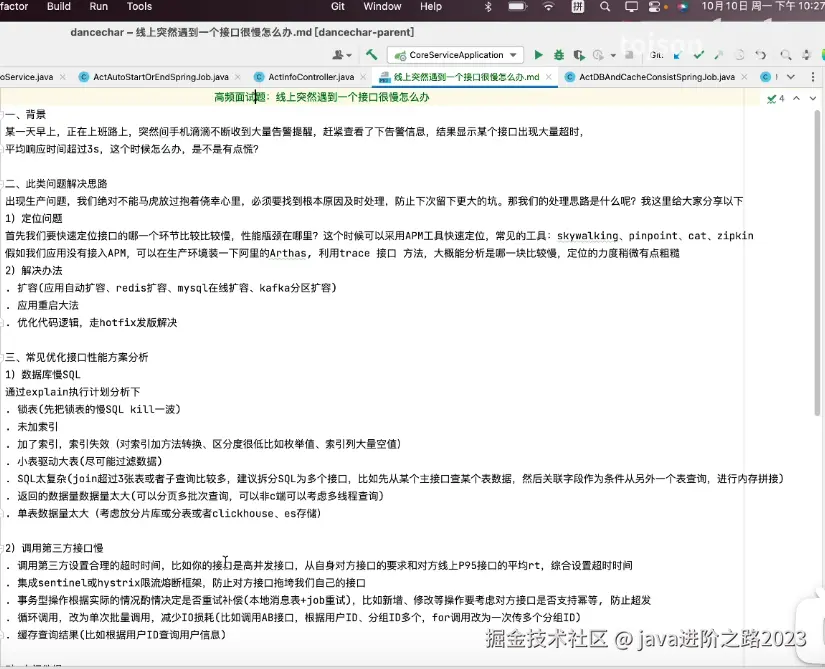Open the hidden tabs dropdown chevron
Viewport: 825px width, 669px height.
(792, 76)
